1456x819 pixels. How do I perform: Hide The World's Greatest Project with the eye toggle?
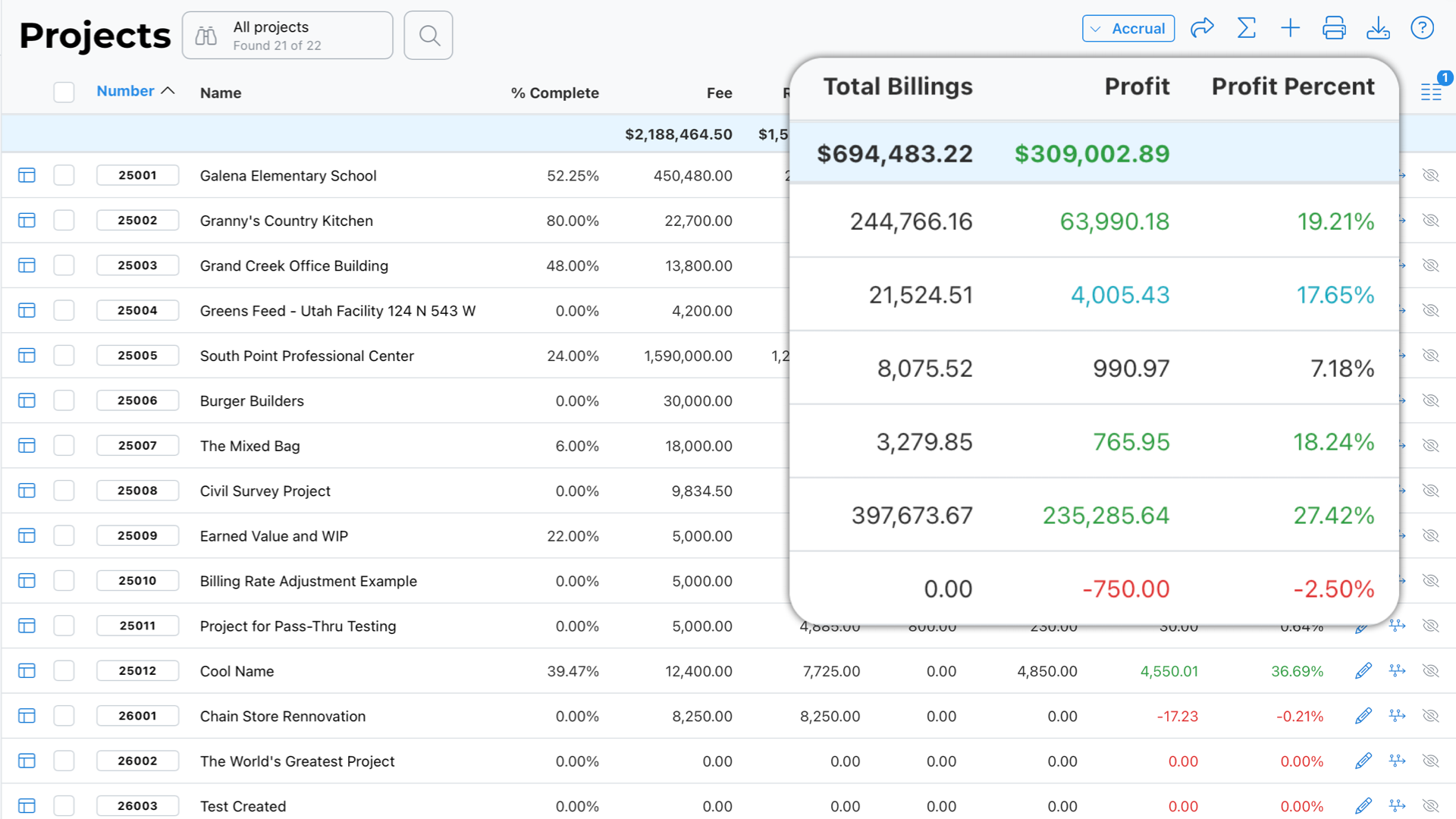click(1432, 761)
